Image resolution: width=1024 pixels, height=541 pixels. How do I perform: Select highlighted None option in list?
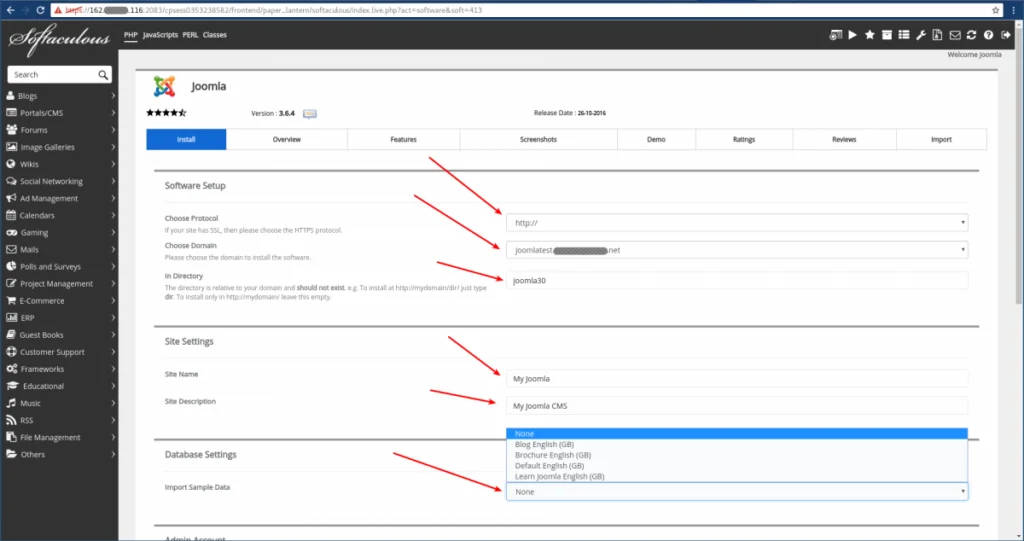point(737,434)
